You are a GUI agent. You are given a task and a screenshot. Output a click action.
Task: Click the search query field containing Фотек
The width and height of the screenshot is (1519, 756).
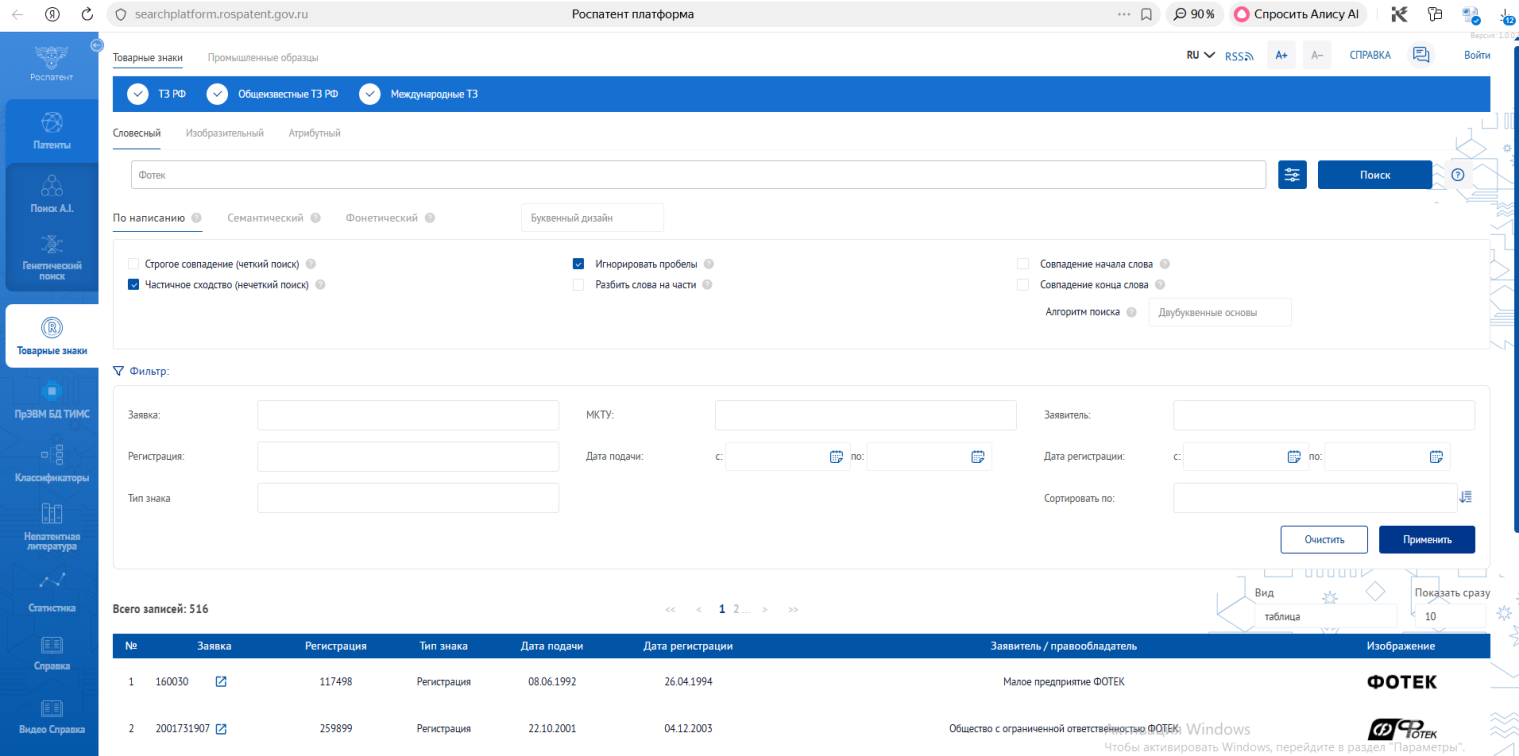pyautogui.click(x=700, y=174)
